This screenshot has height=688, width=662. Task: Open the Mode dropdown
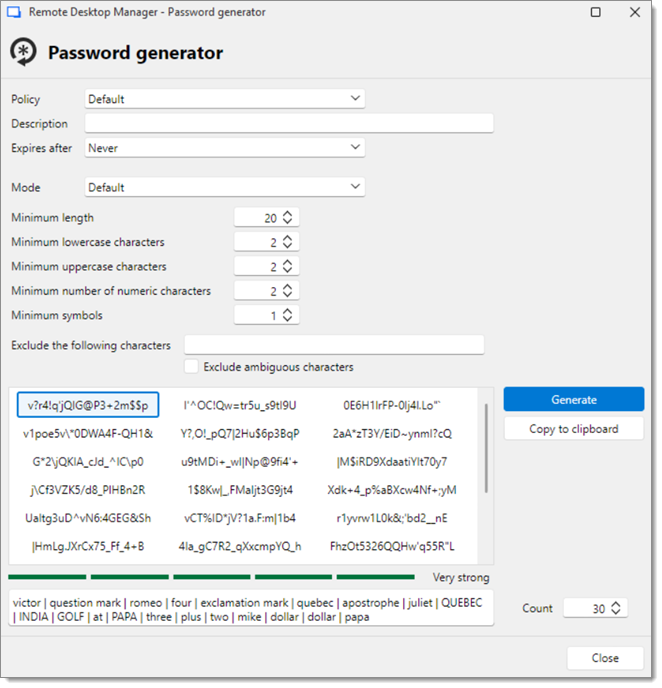[226, 188]
